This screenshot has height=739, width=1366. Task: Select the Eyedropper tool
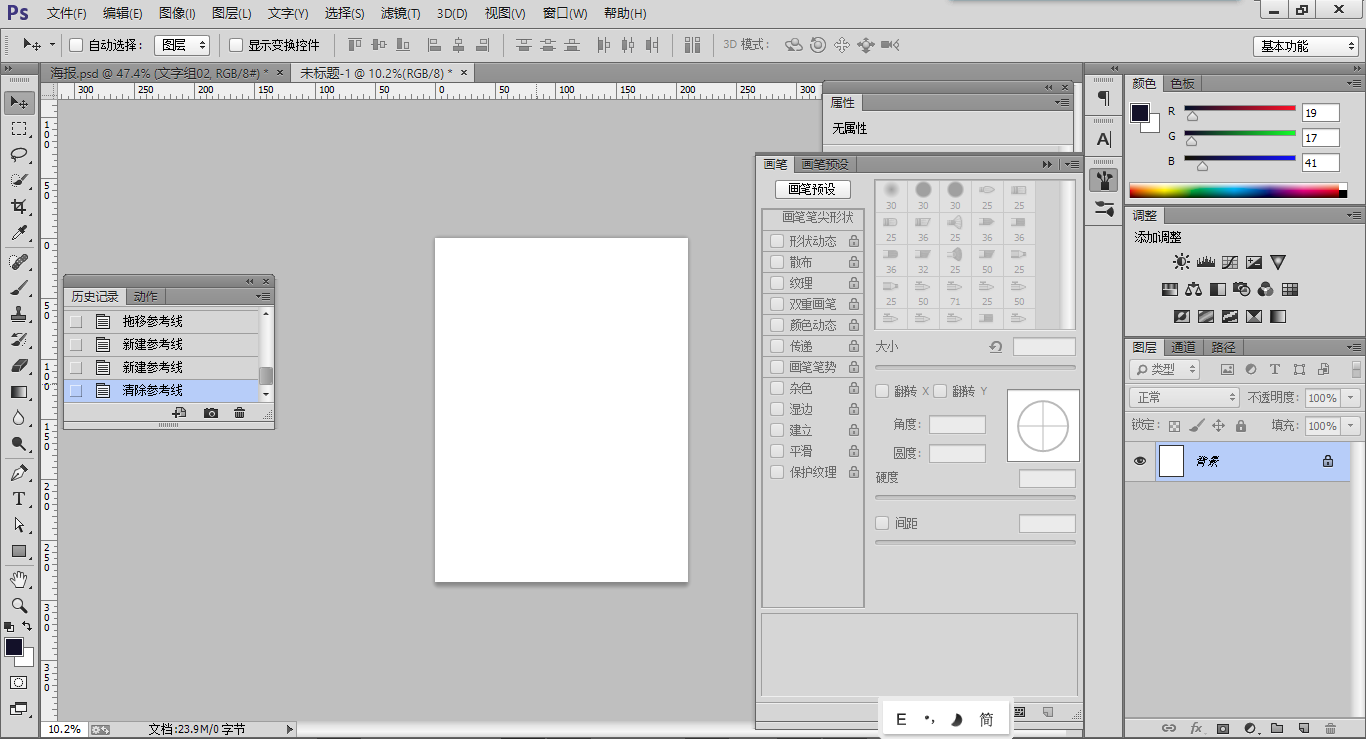coord(19,232)
